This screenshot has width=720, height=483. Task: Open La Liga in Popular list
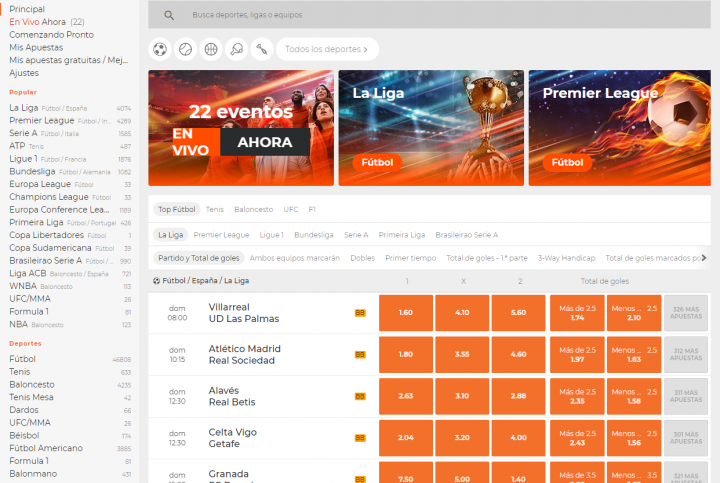[x=70, y=108]
